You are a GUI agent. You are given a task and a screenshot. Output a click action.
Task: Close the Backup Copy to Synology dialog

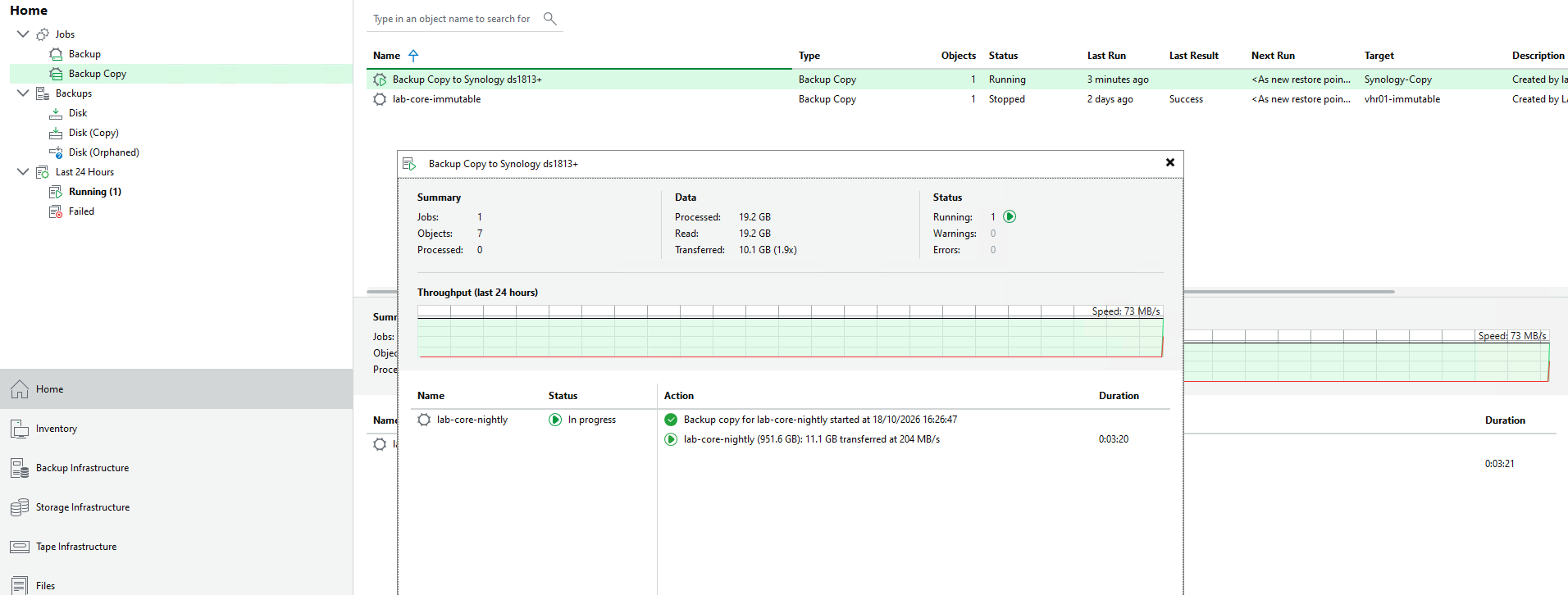[x=1170, y=162]
